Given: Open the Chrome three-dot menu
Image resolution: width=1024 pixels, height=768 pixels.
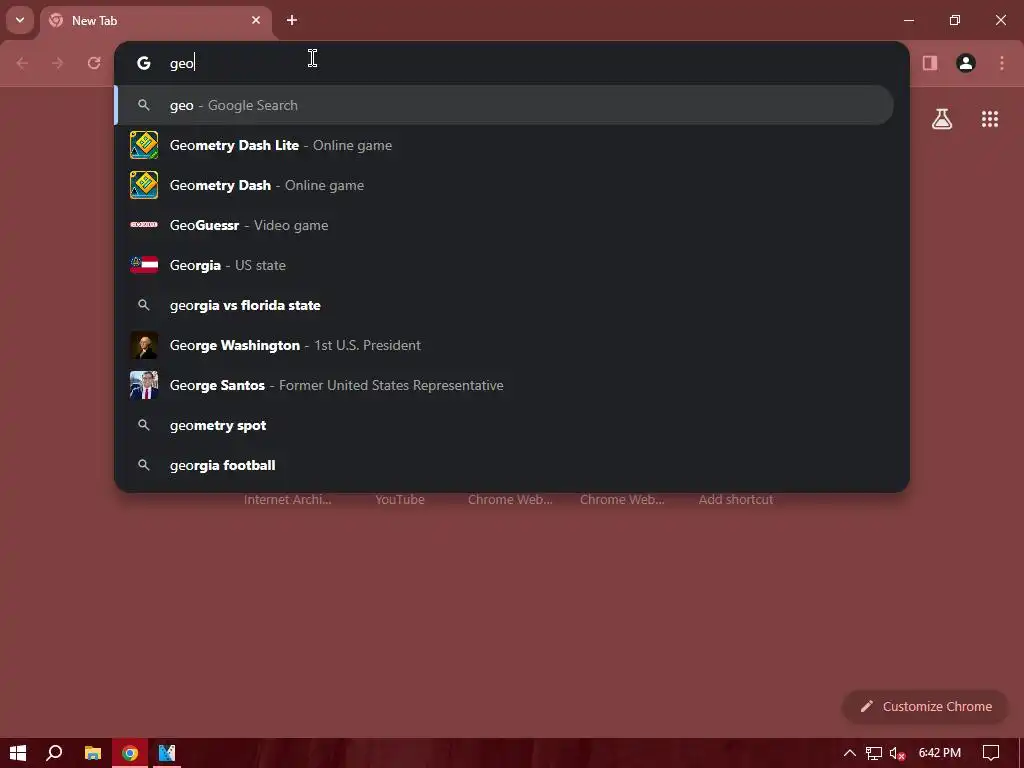Looking at the screenshot, I should click(x=1002, y=63).
